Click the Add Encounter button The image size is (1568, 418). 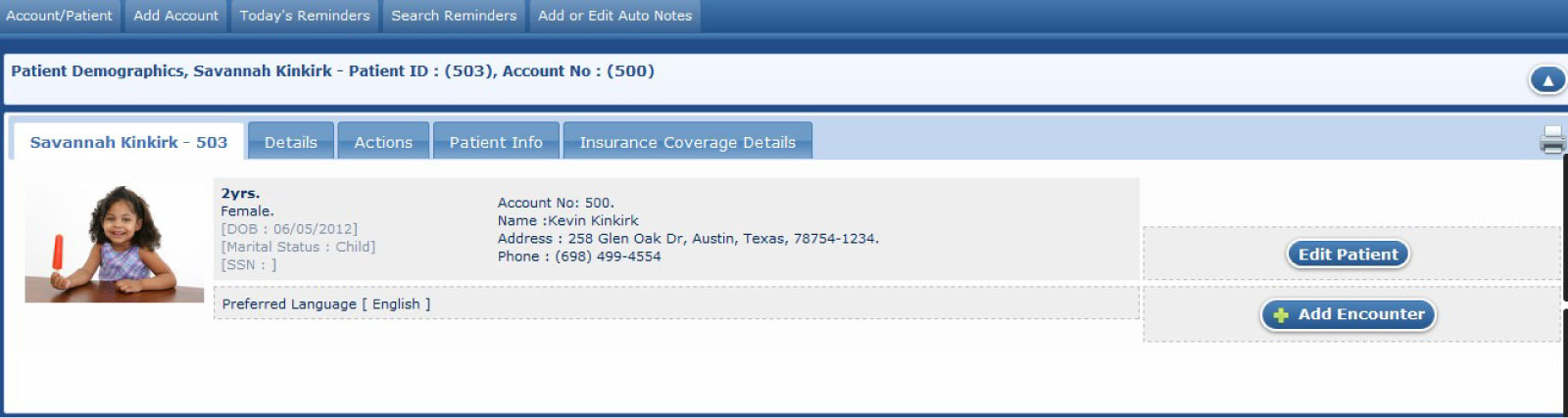tap(1348, 314)
